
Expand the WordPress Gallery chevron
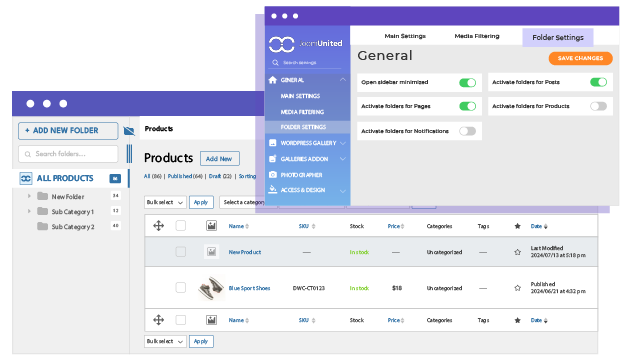pos(342,143)
